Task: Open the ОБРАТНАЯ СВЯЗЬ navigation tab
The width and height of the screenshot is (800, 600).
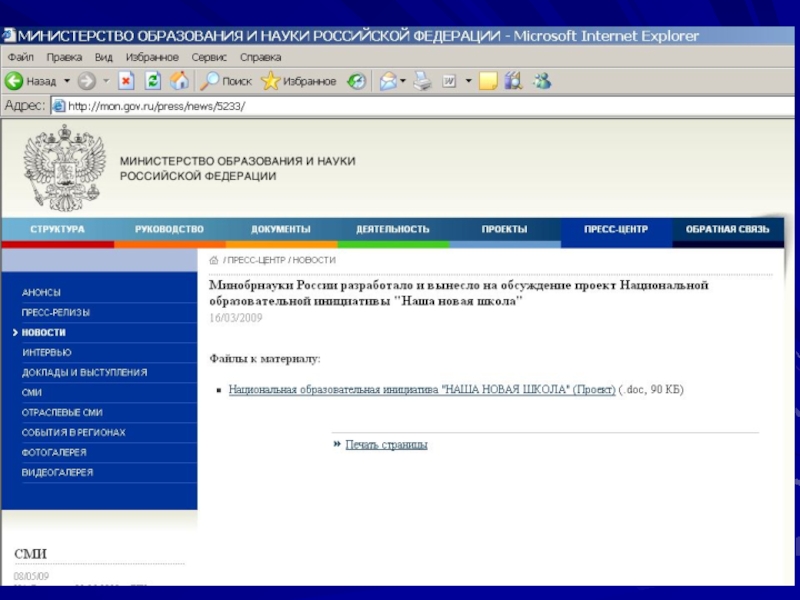Action: click(728, 229)
